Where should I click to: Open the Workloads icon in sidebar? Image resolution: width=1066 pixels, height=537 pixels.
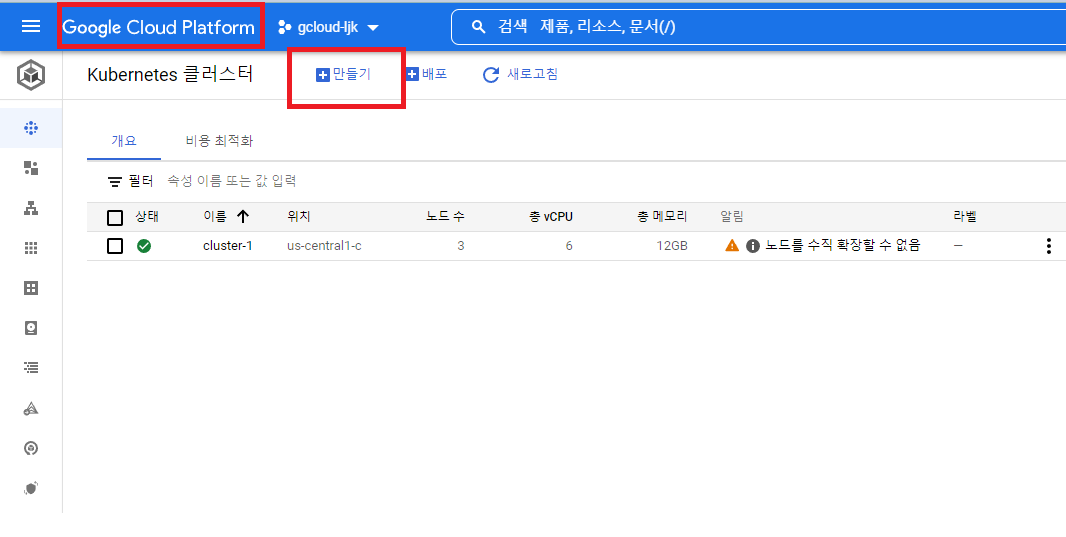[31, 168]
